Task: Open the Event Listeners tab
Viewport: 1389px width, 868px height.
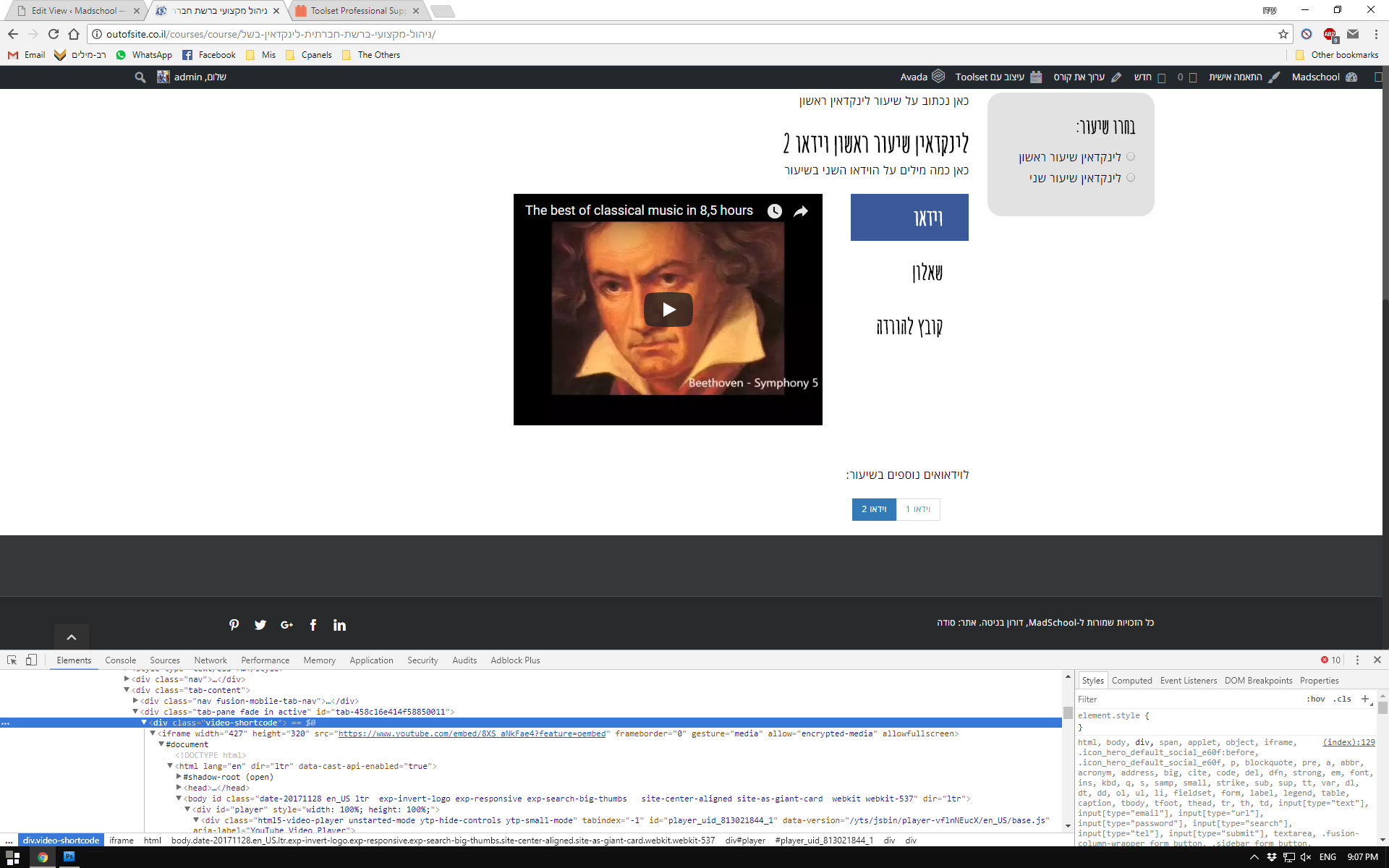Action: tap(1189, 681)
